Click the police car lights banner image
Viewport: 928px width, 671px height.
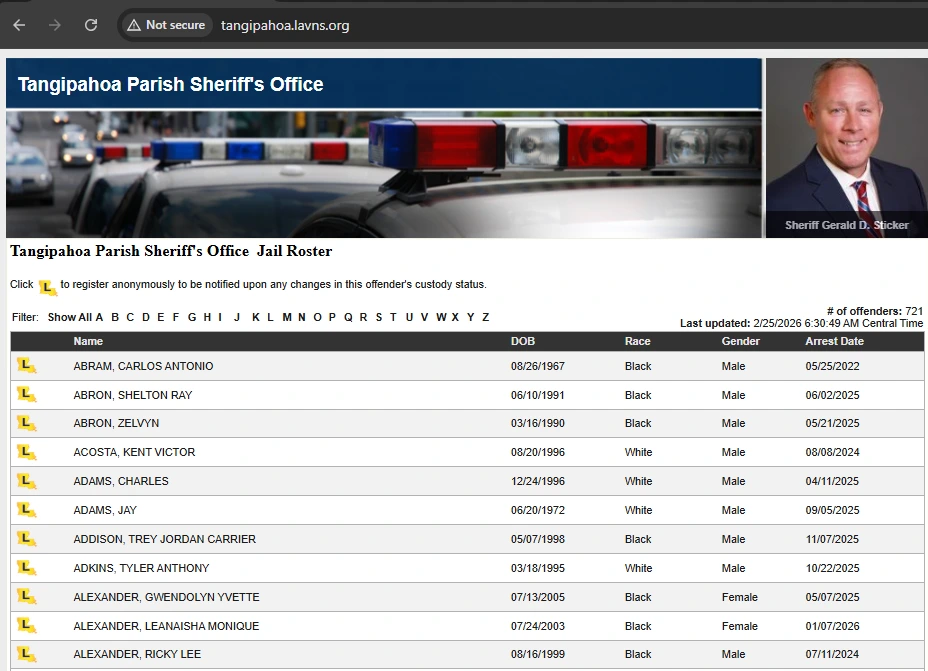(x=384, y=175)
